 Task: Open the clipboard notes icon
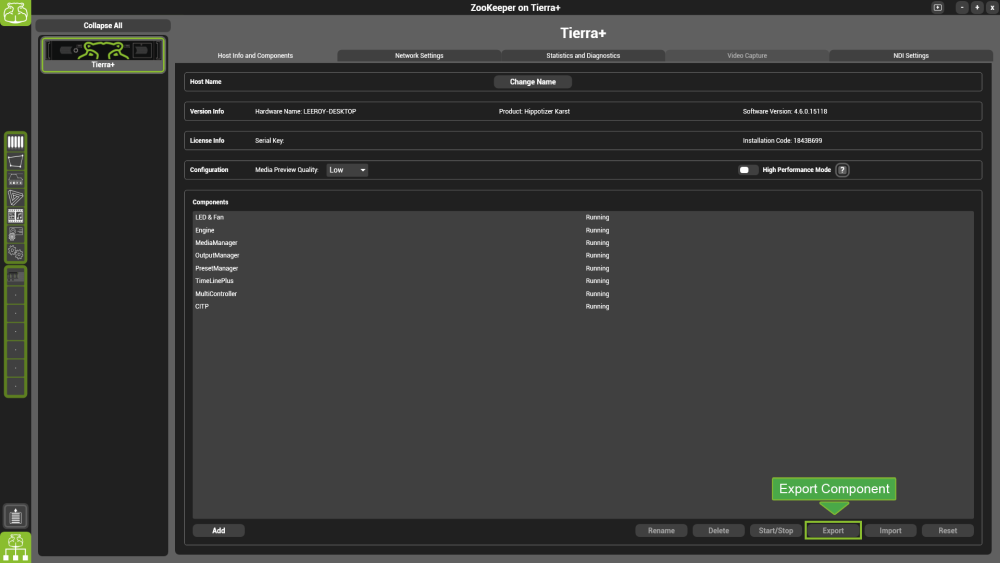15,516
